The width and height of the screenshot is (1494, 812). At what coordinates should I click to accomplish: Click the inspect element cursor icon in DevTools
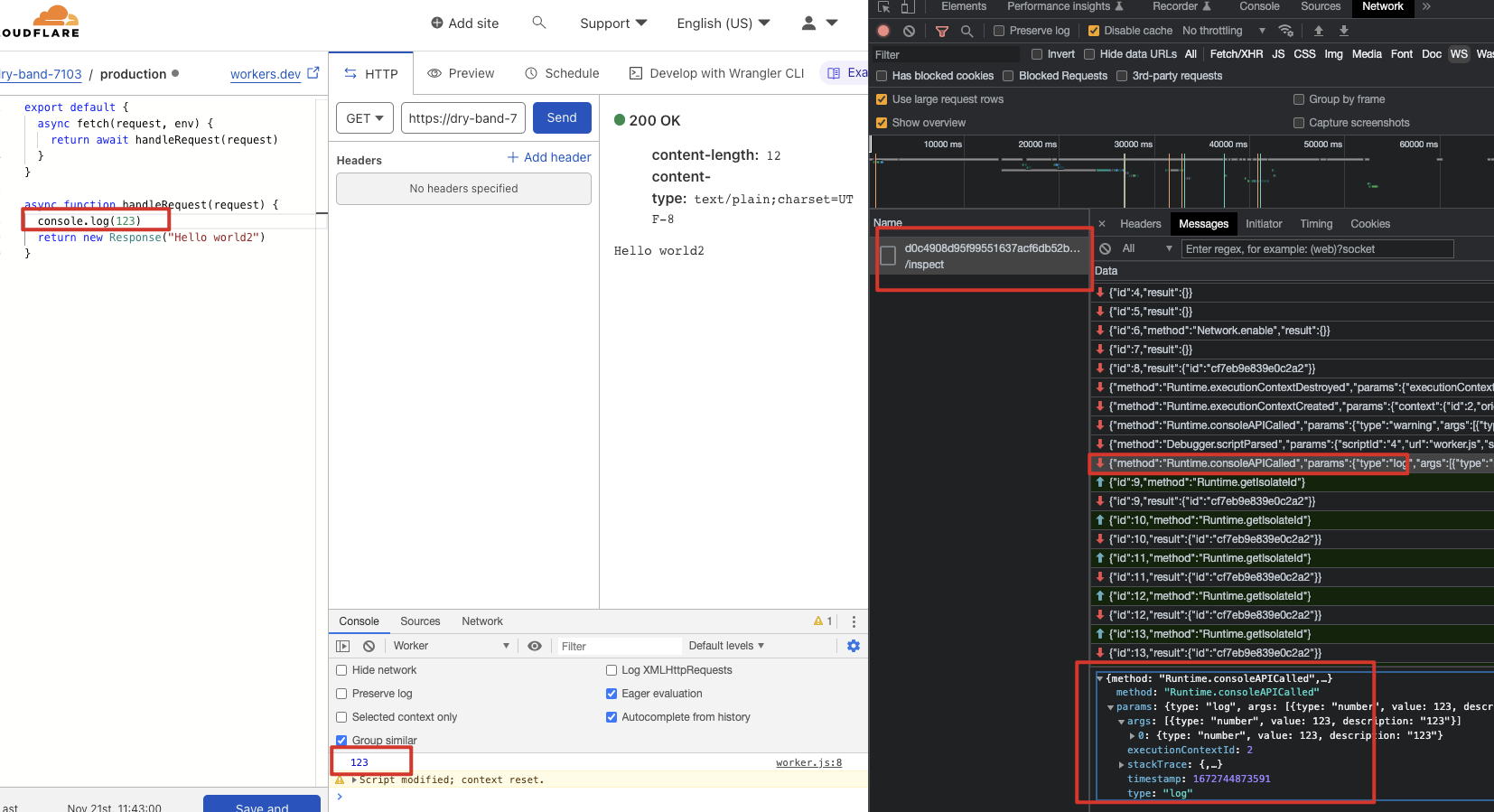[884, 6]
